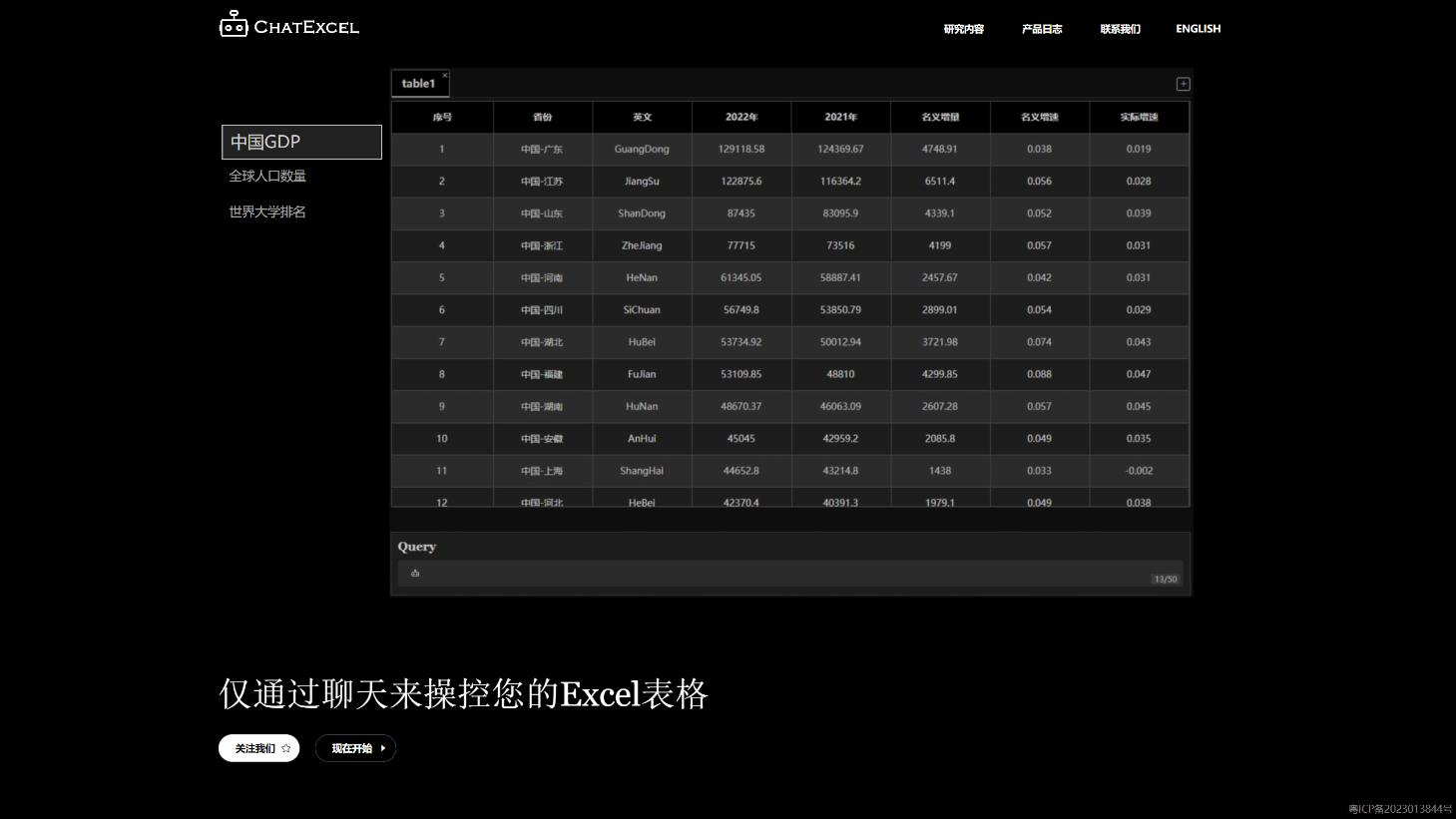Click the 实际增速 column header
1456x819 pixels.
coord(1139,117)
